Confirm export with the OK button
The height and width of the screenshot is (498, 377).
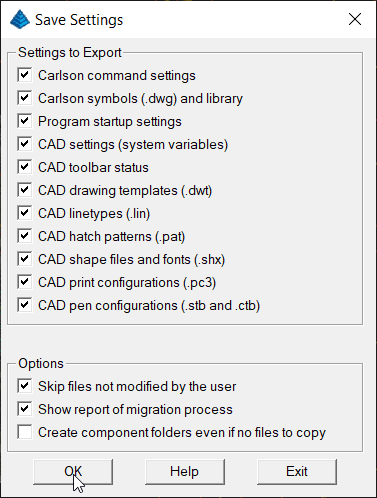[x=73, y=472]
